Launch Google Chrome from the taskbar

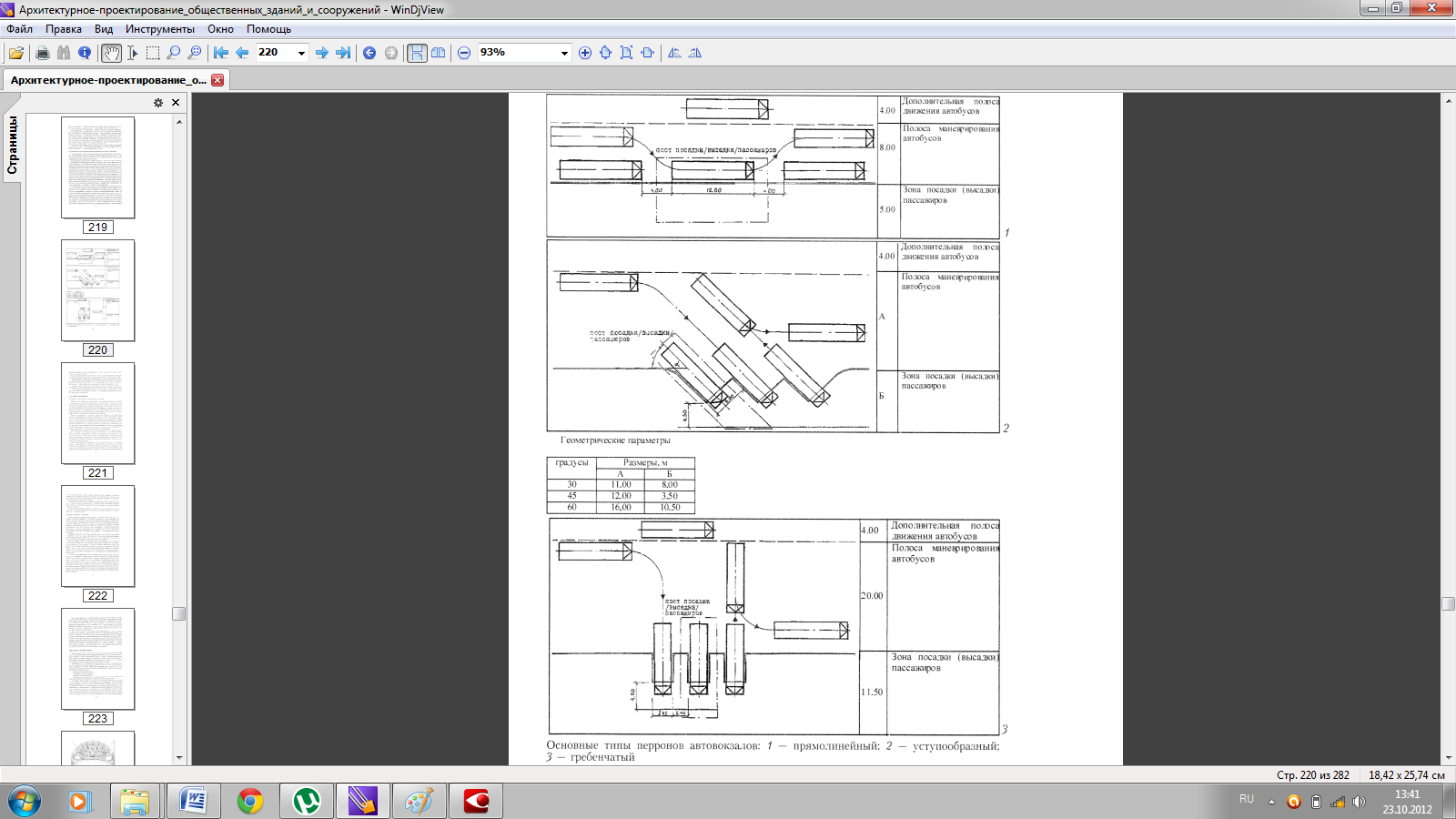(x=249, y=801)
